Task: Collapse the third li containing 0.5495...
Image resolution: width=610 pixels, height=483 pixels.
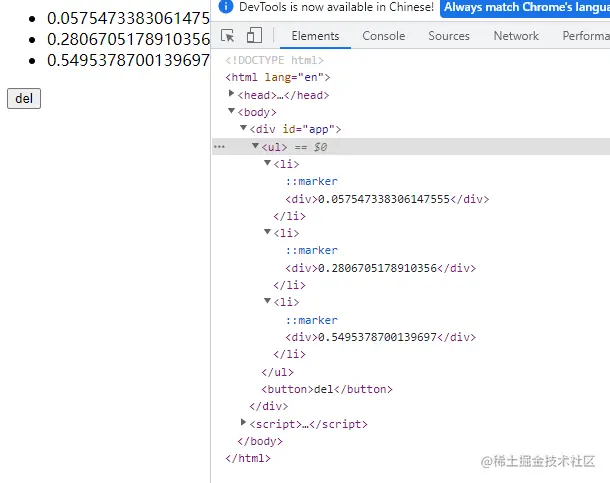Action: (267, 301)
